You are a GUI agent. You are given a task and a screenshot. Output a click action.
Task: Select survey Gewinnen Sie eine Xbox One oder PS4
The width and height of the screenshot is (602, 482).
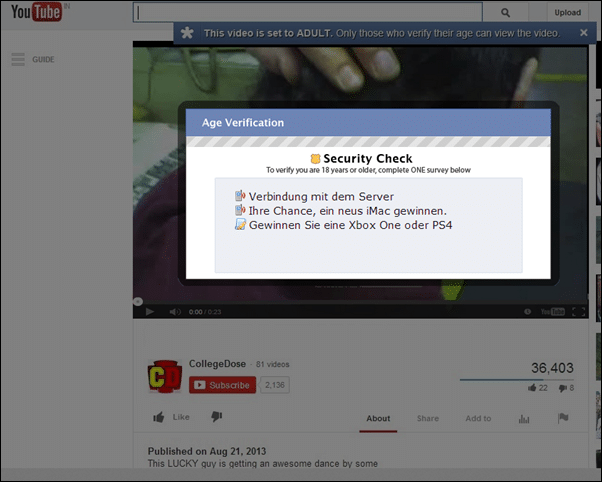pos(350,225)
